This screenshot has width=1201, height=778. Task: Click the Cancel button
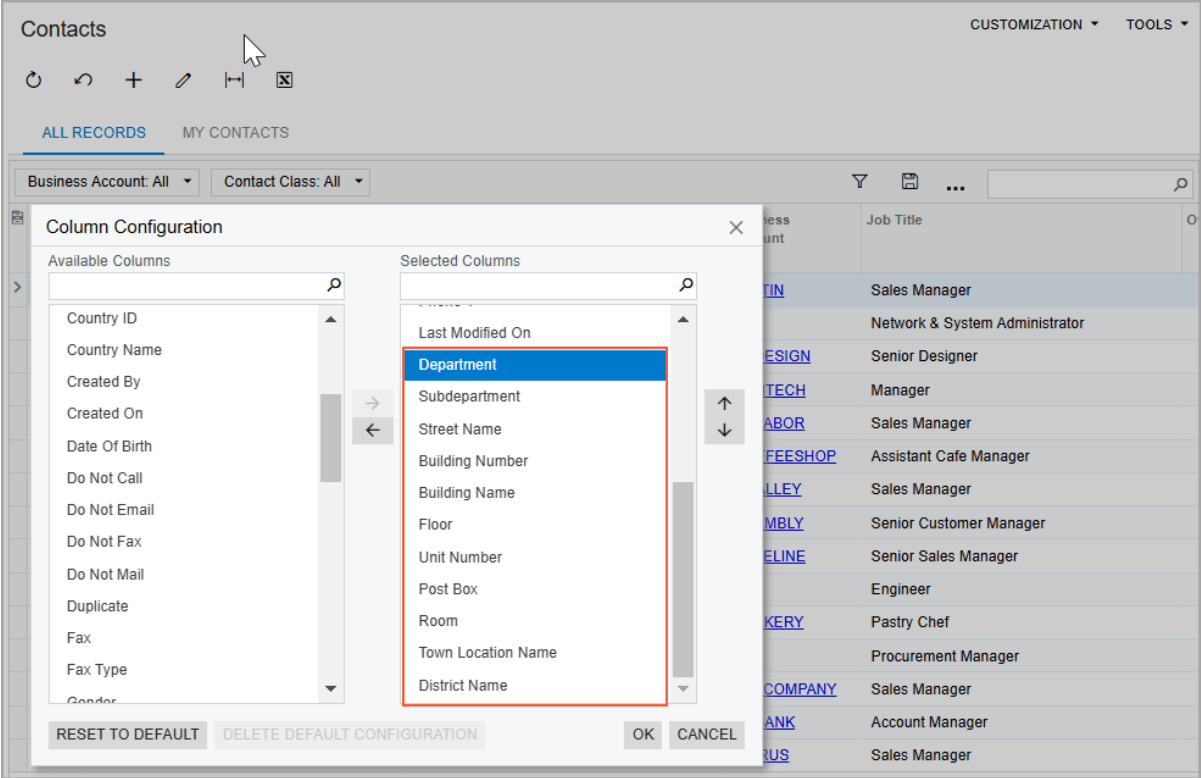(707, 734)
